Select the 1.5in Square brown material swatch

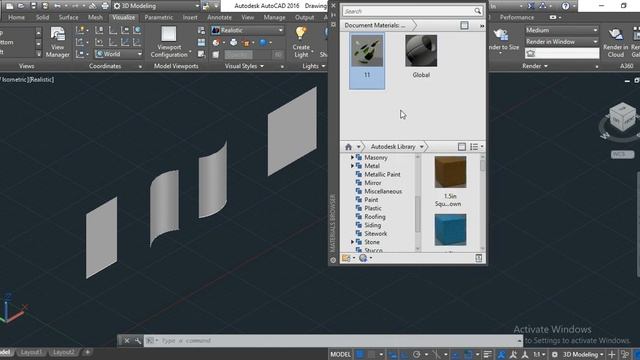[x=450, y=172]
